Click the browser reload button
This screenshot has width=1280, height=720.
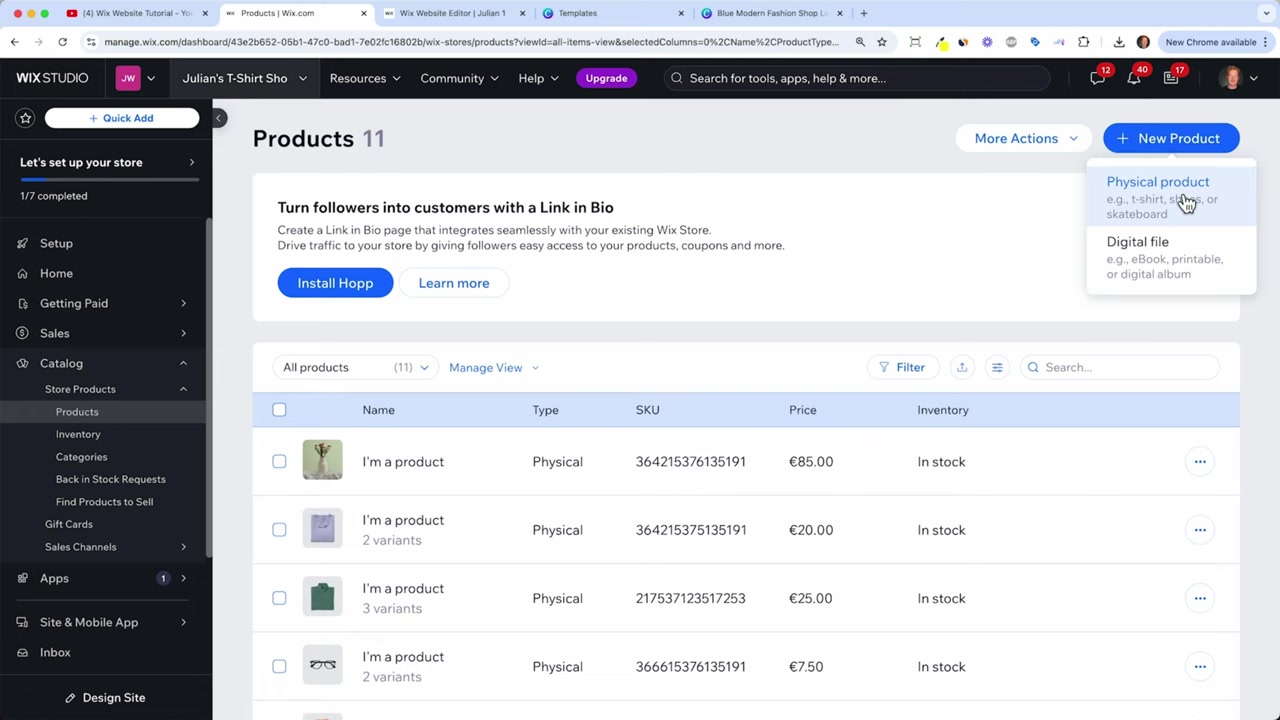[x=62, y=42]
